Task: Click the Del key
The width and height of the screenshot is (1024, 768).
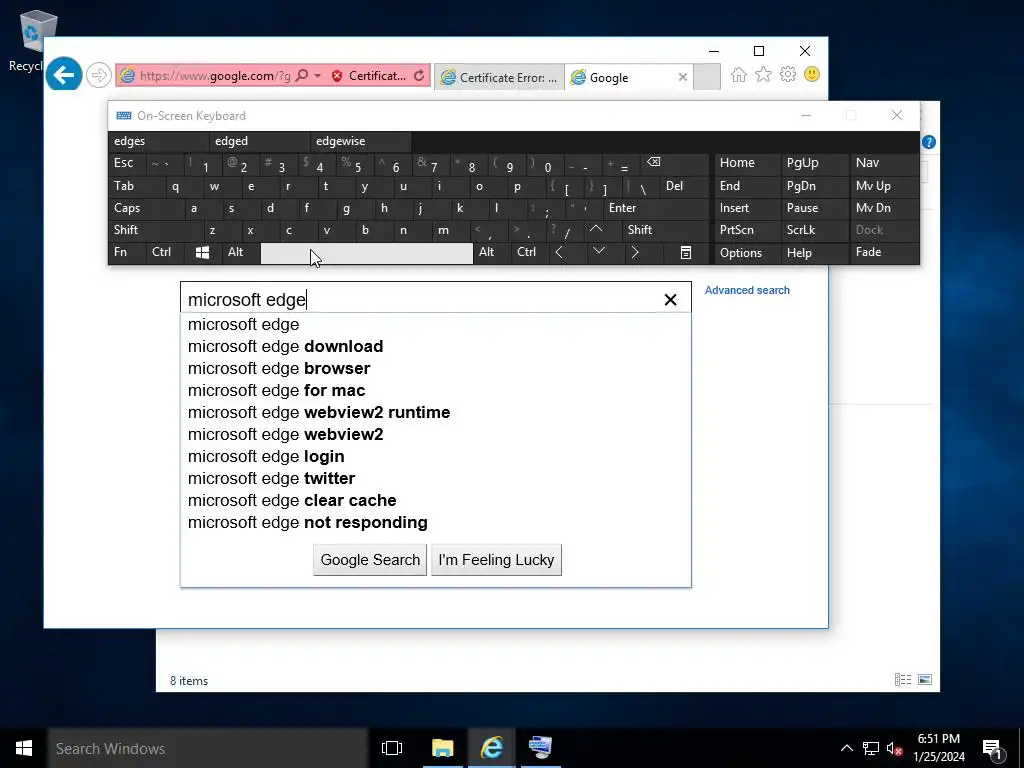Action: pos(684,186)
